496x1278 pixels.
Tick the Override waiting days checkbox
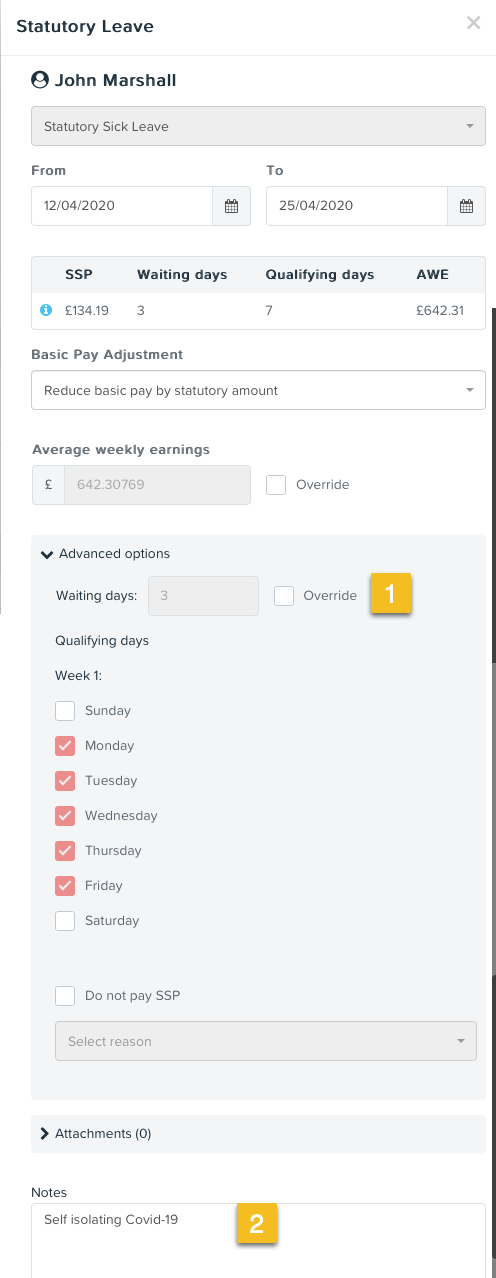(284, 595)
